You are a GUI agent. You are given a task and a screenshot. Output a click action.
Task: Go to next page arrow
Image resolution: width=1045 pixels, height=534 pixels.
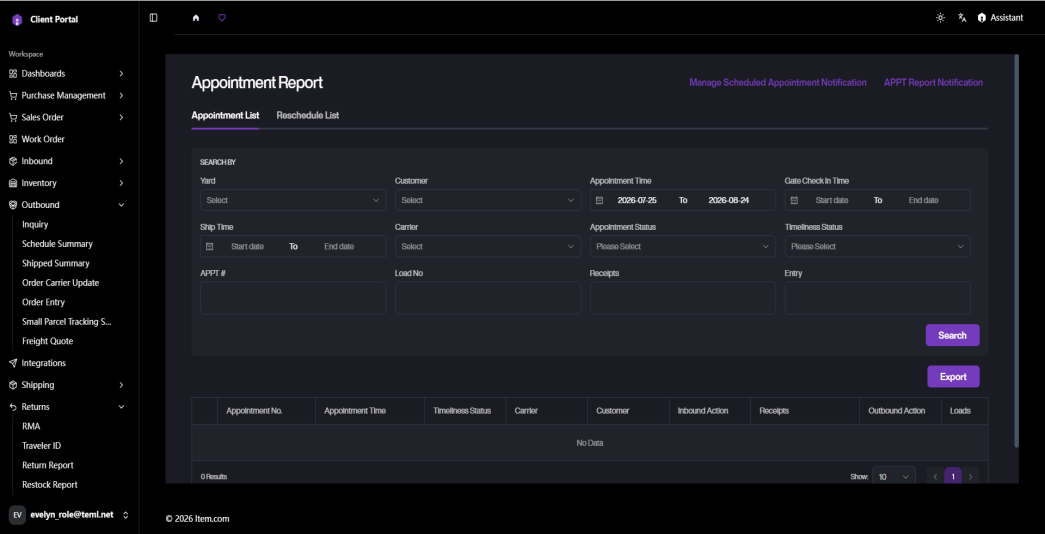point(970,477)
